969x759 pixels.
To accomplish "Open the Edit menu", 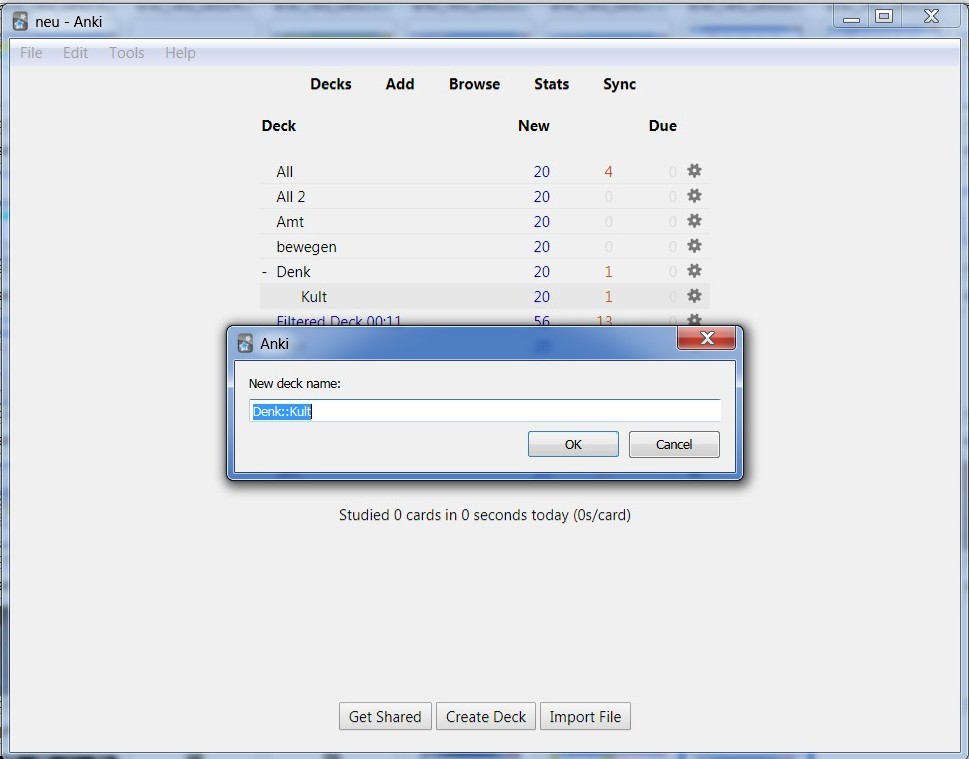I will tap(75, 53).
